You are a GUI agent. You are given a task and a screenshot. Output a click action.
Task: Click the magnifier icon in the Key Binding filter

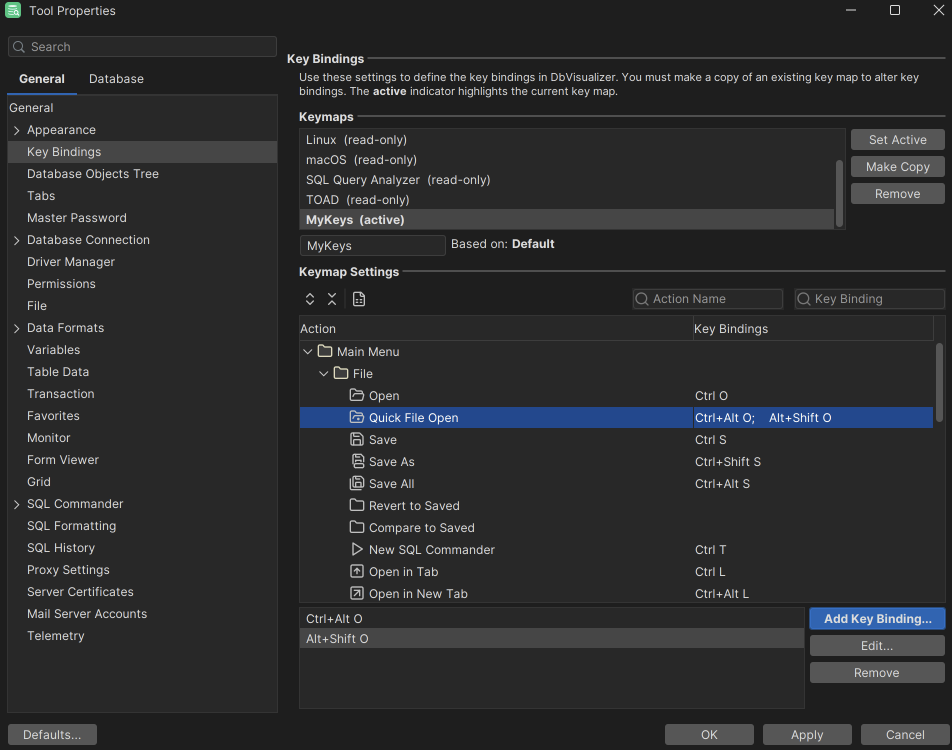(805, 298)
